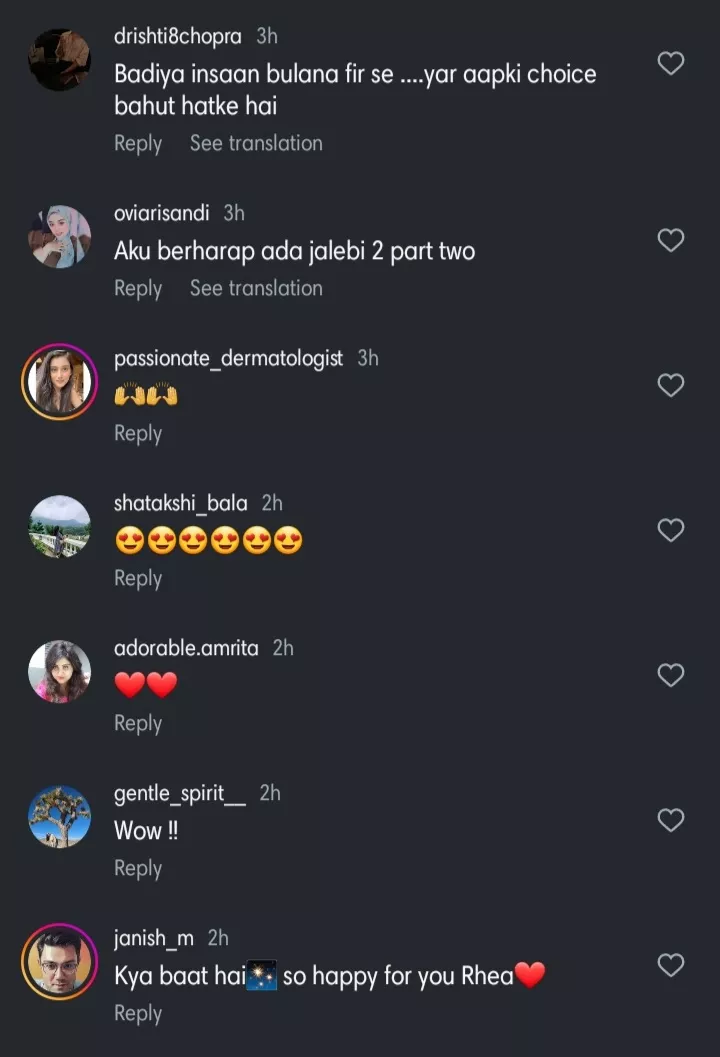The height and width of the screenshot is (1057, 720).
Task: Open drishti8chopra's profile picture
Action: 60,60
